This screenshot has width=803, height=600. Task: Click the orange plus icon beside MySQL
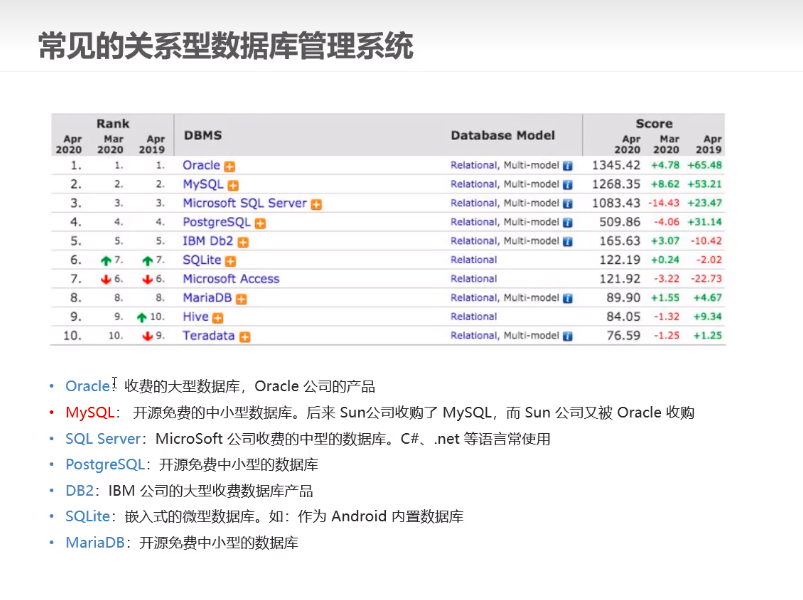(x=233, y=185)
